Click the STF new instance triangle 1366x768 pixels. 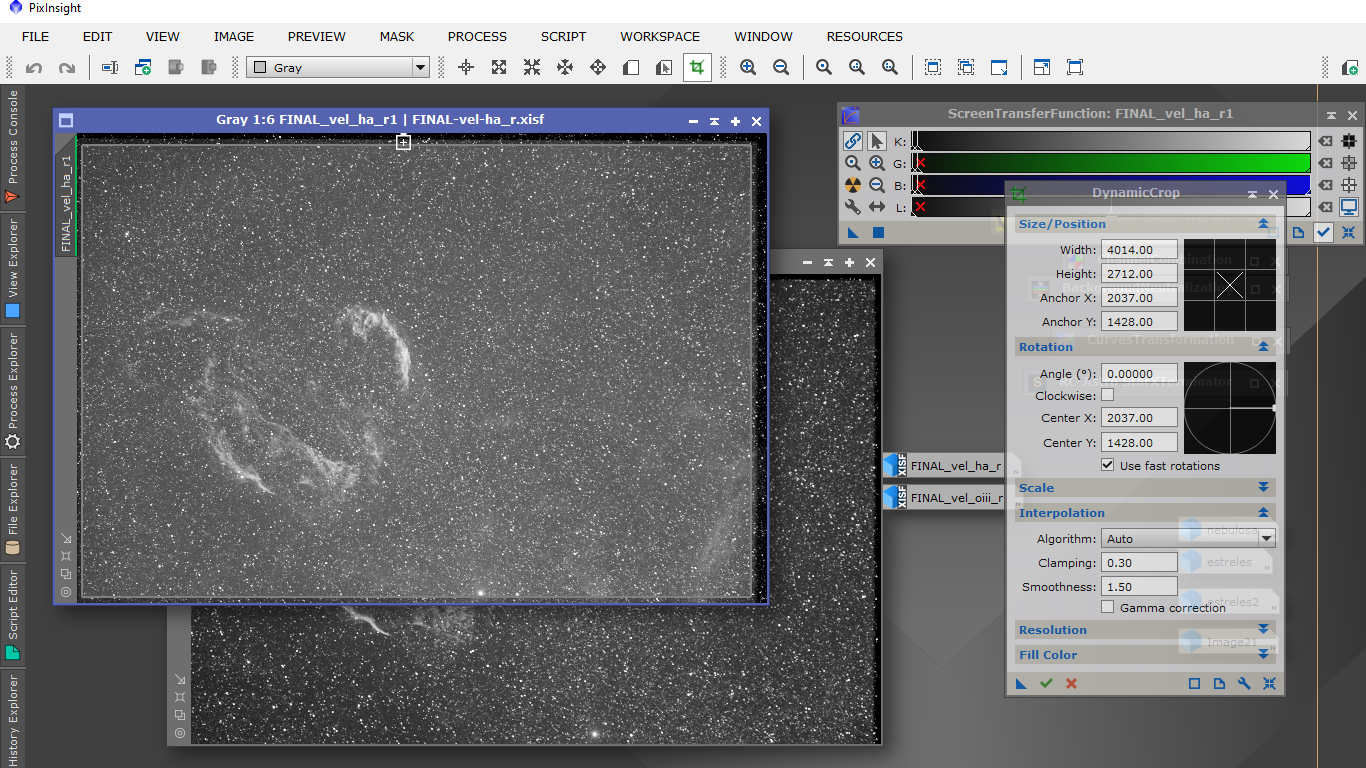[853, 232]
